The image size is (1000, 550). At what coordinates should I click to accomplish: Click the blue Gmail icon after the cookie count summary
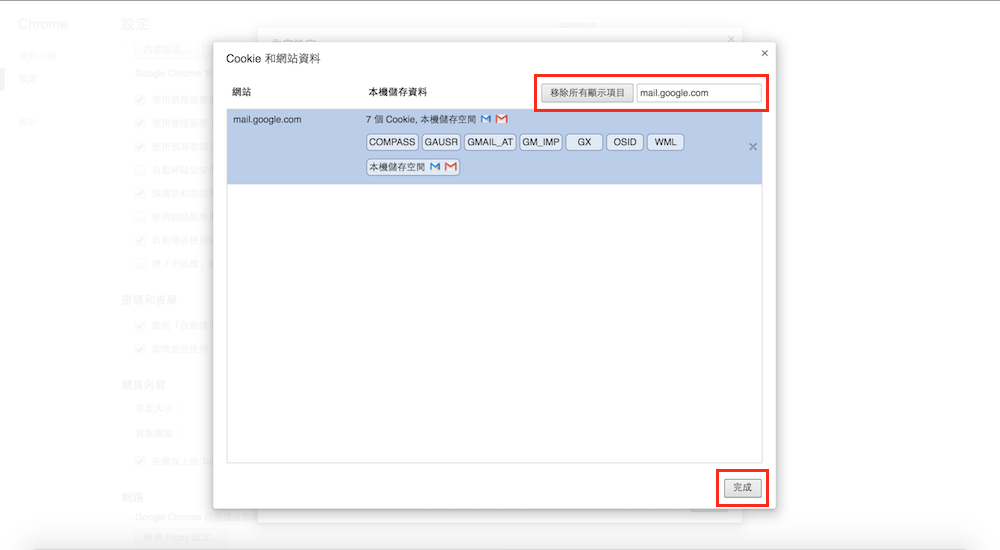[486, 119]
